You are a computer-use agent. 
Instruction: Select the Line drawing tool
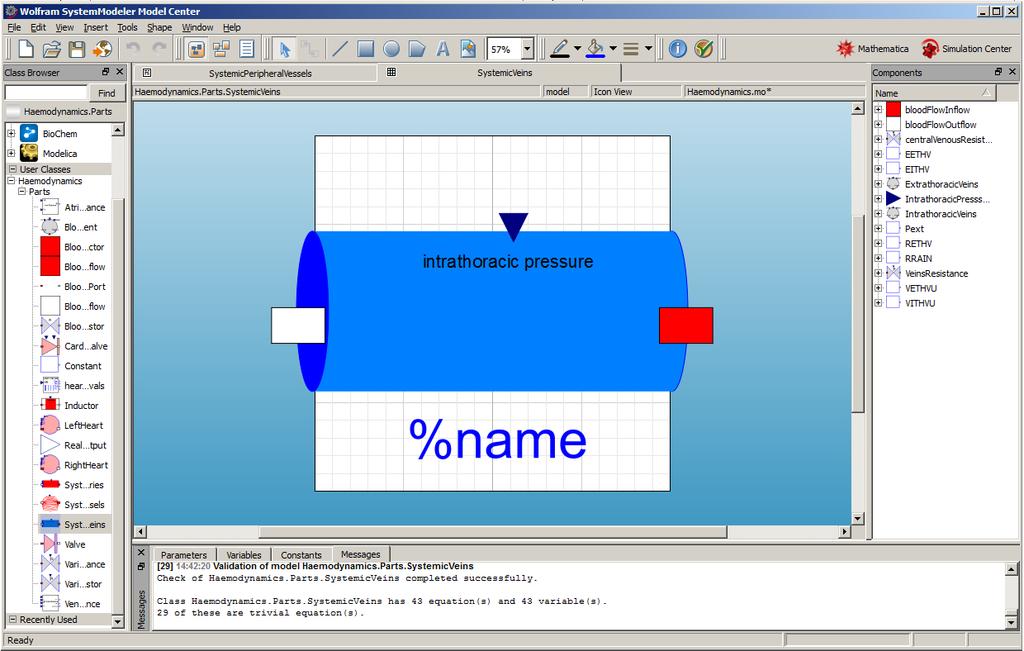pyautogui.click(x=340, y=49)
